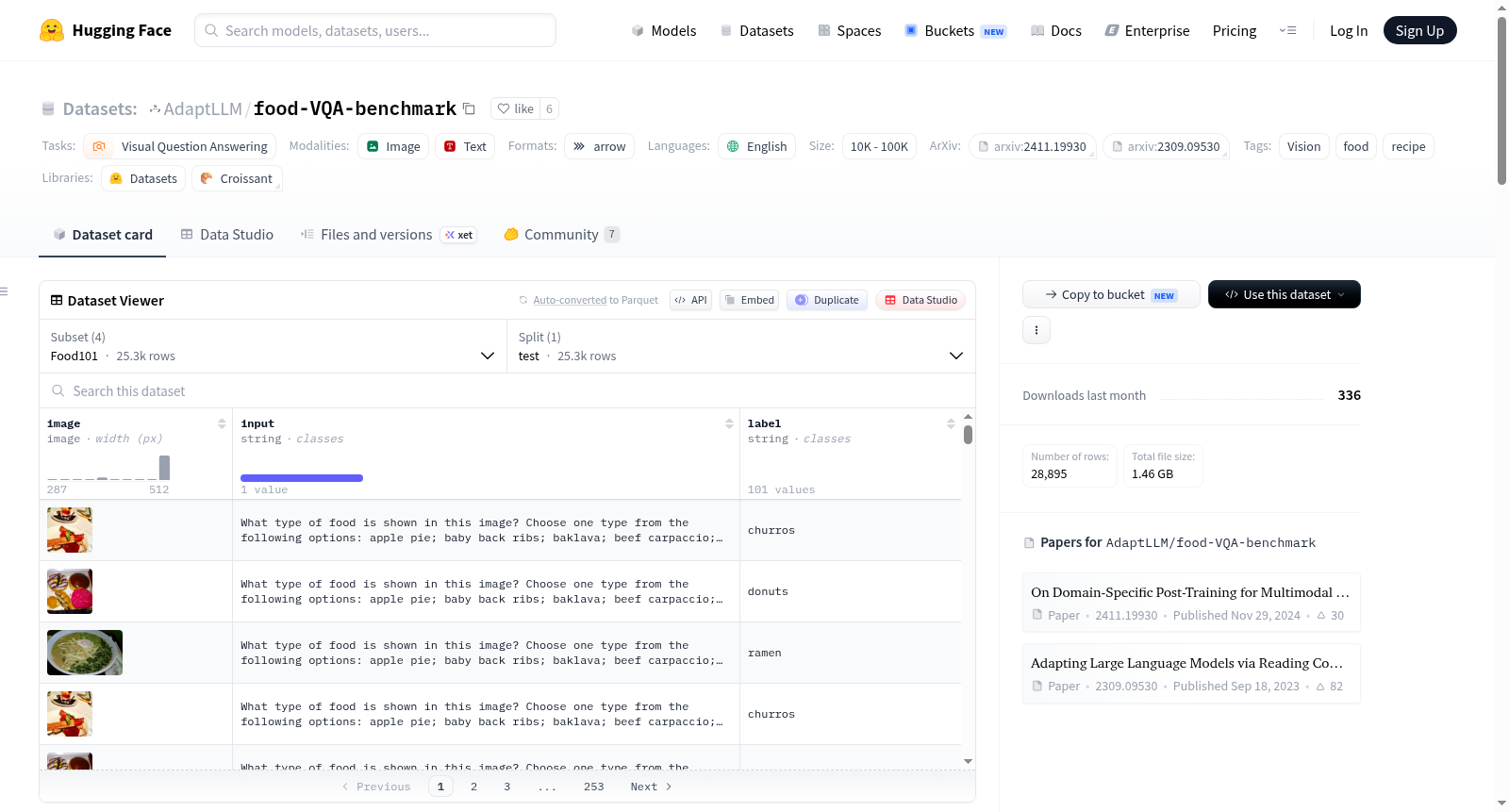This screenshot has width=1509, height=812.
Task: Sort the input column
Action: (729, 423)
